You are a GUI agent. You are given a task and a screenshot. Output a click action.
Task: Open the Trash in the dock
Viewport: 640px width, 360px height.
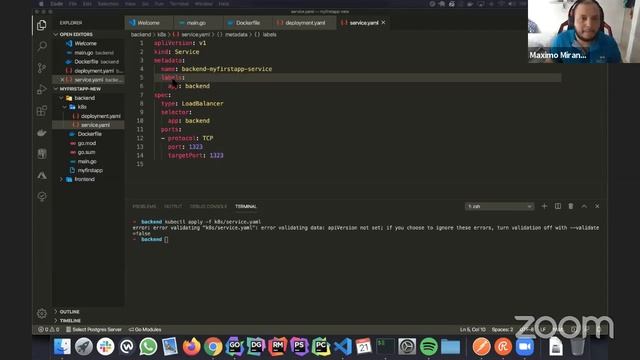click(x=577, y=347)
